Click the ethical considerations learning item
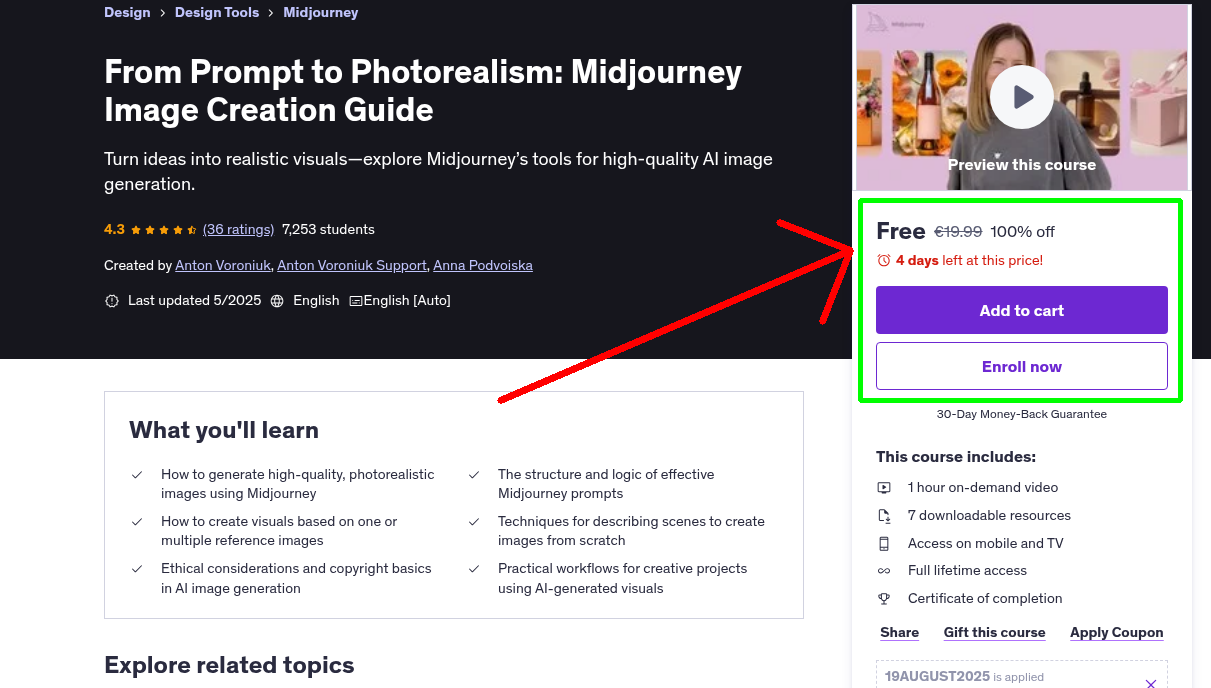 [296, 578]
